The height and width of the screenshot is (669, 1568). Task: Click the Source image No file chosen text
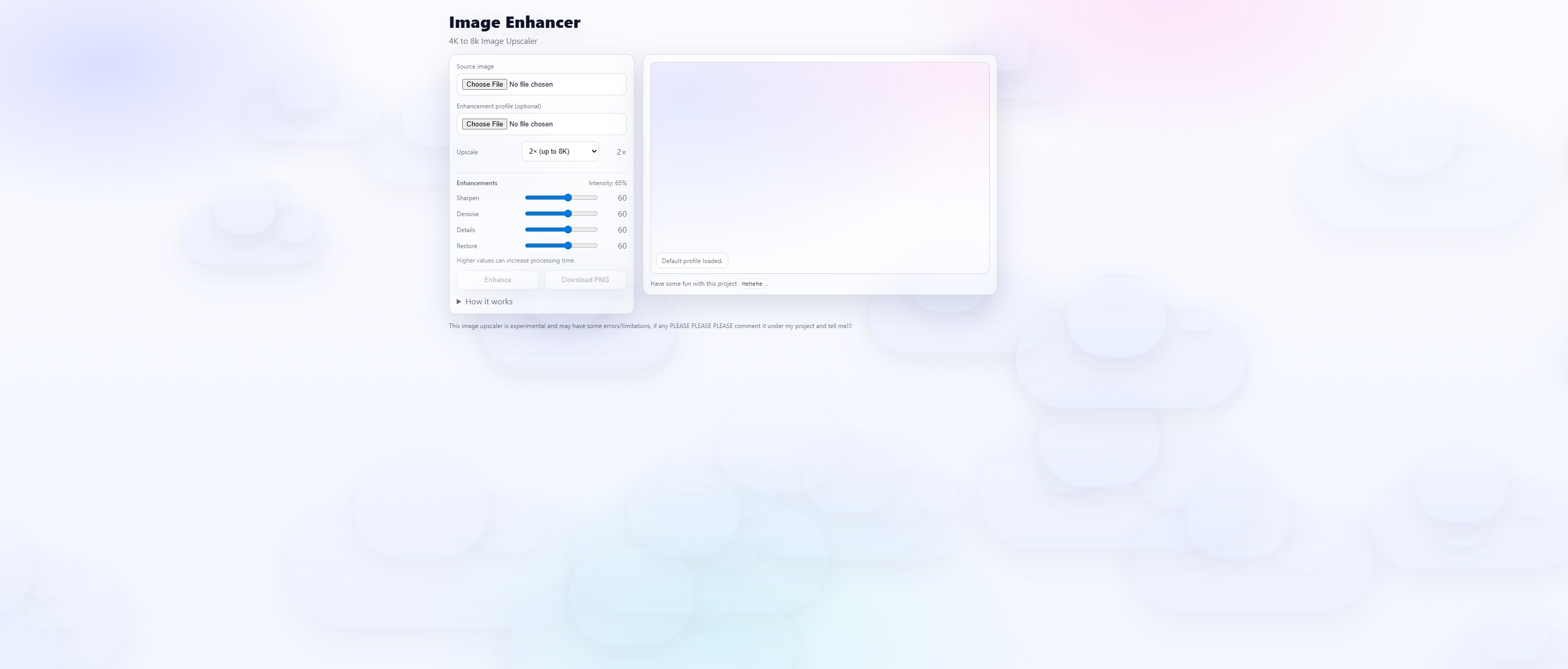coord(531,84)
